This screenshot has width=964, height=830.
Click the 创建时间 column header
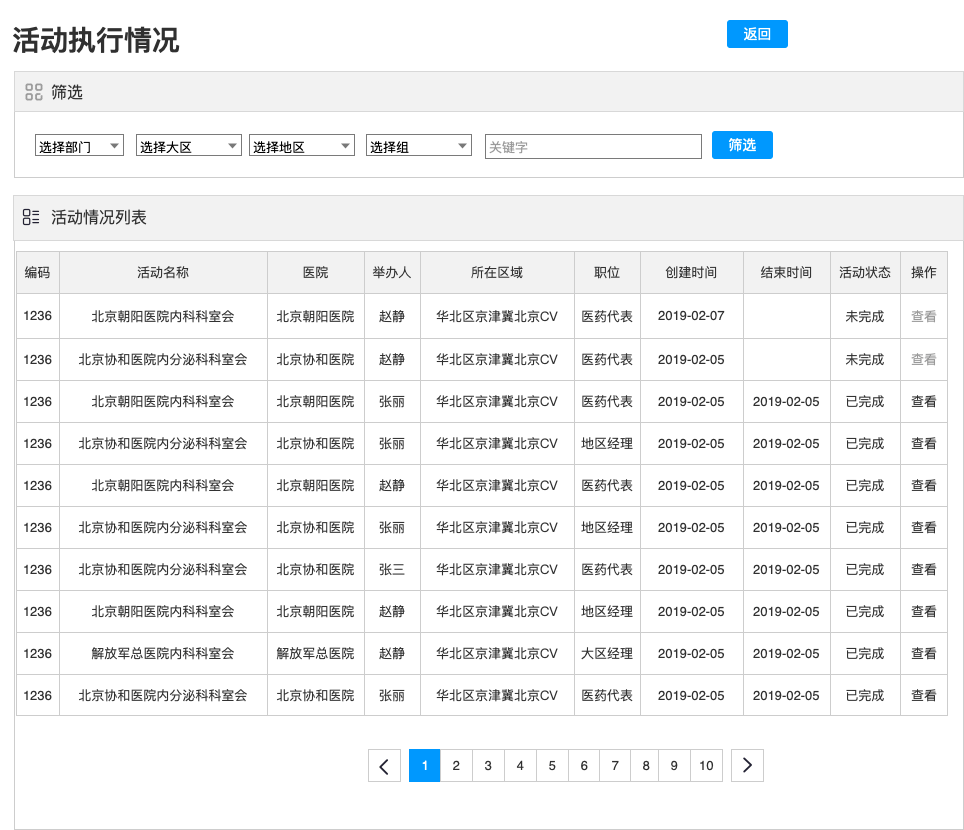691,272
